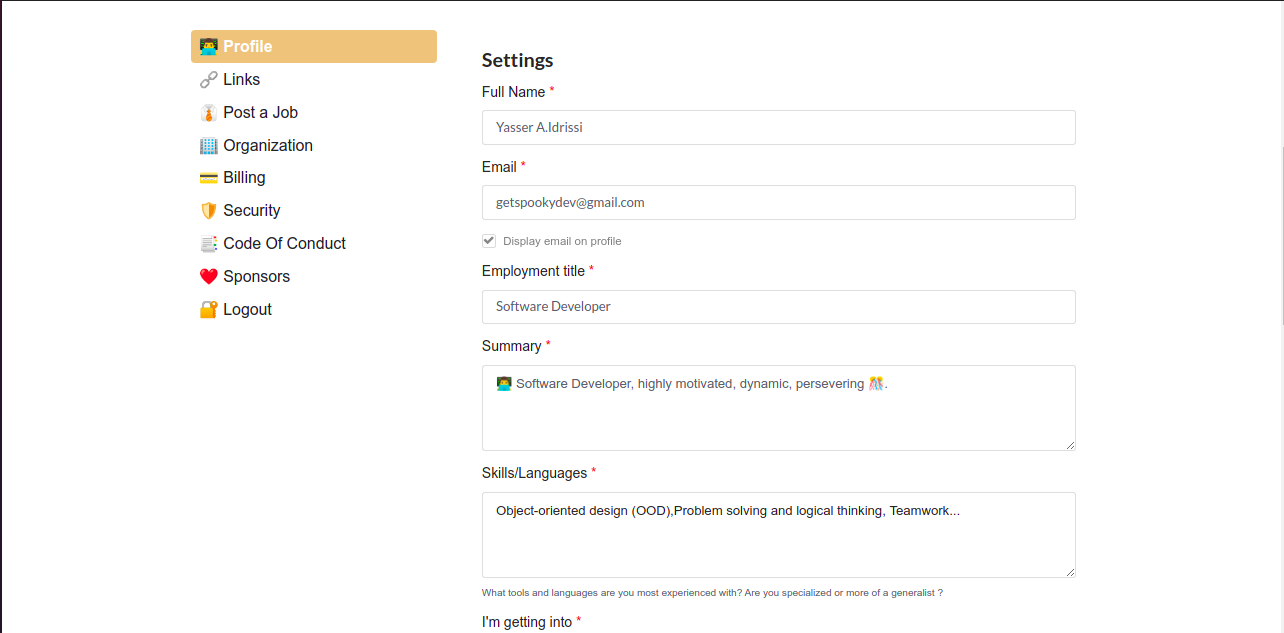Click the chain link icon beside Links
Viewport: 1284px width, 633px height.
coord(208,79)
